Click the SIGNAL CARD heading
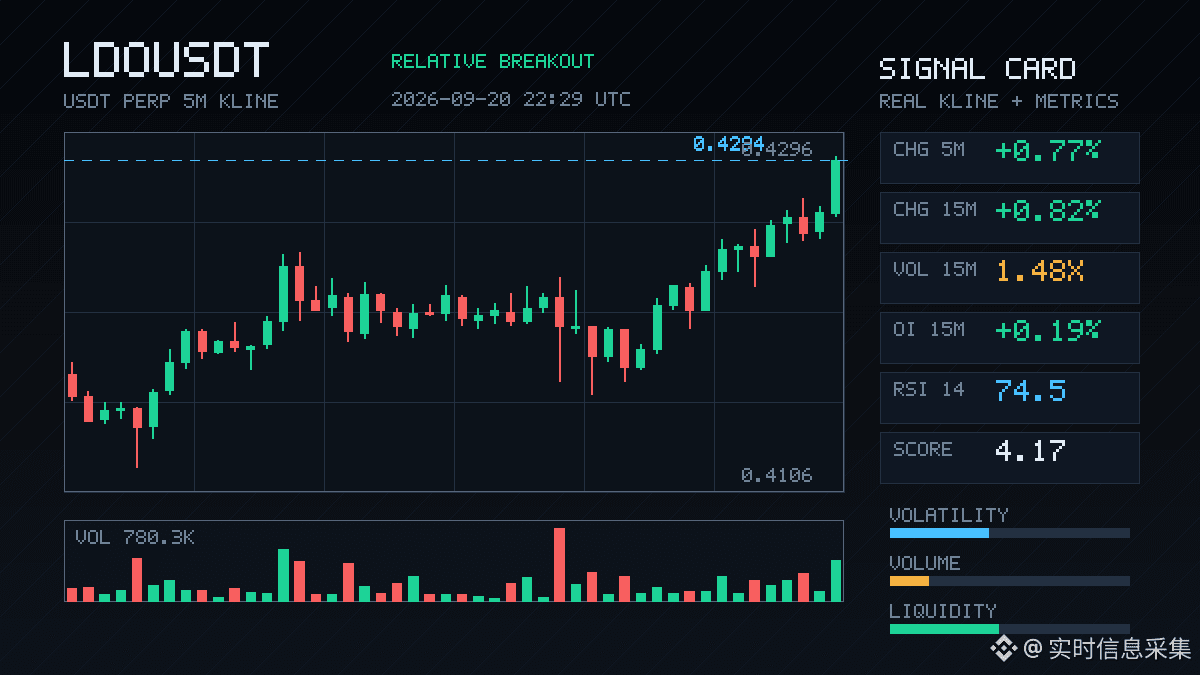This screenshot has width=1200, height=675. point(977,69)
